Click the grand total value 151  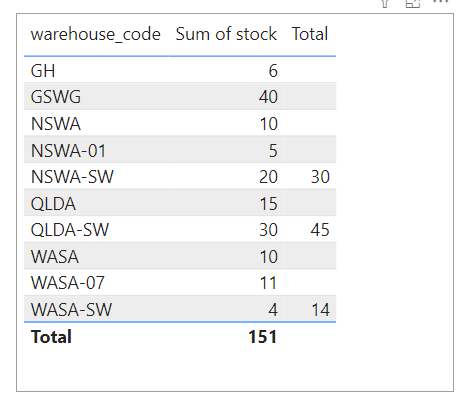click(263, 337)
